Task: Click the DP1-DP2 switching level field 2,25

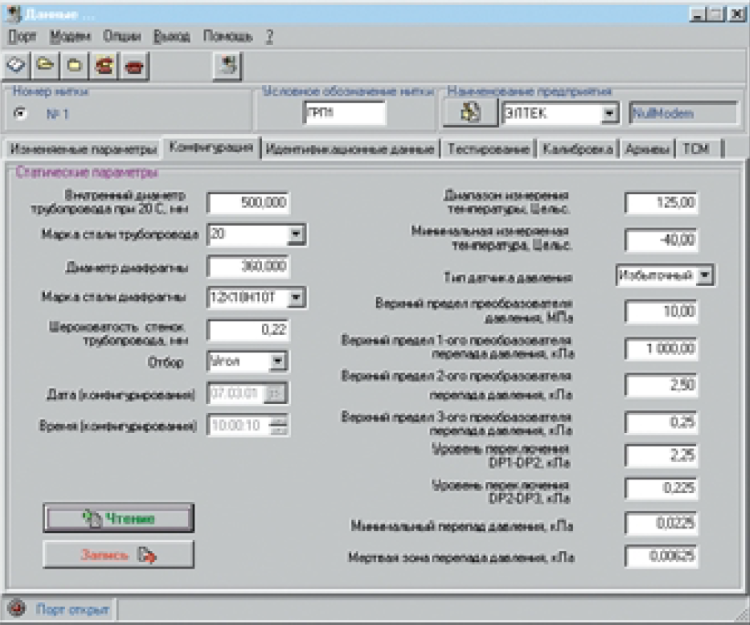Action: point(661,455)
